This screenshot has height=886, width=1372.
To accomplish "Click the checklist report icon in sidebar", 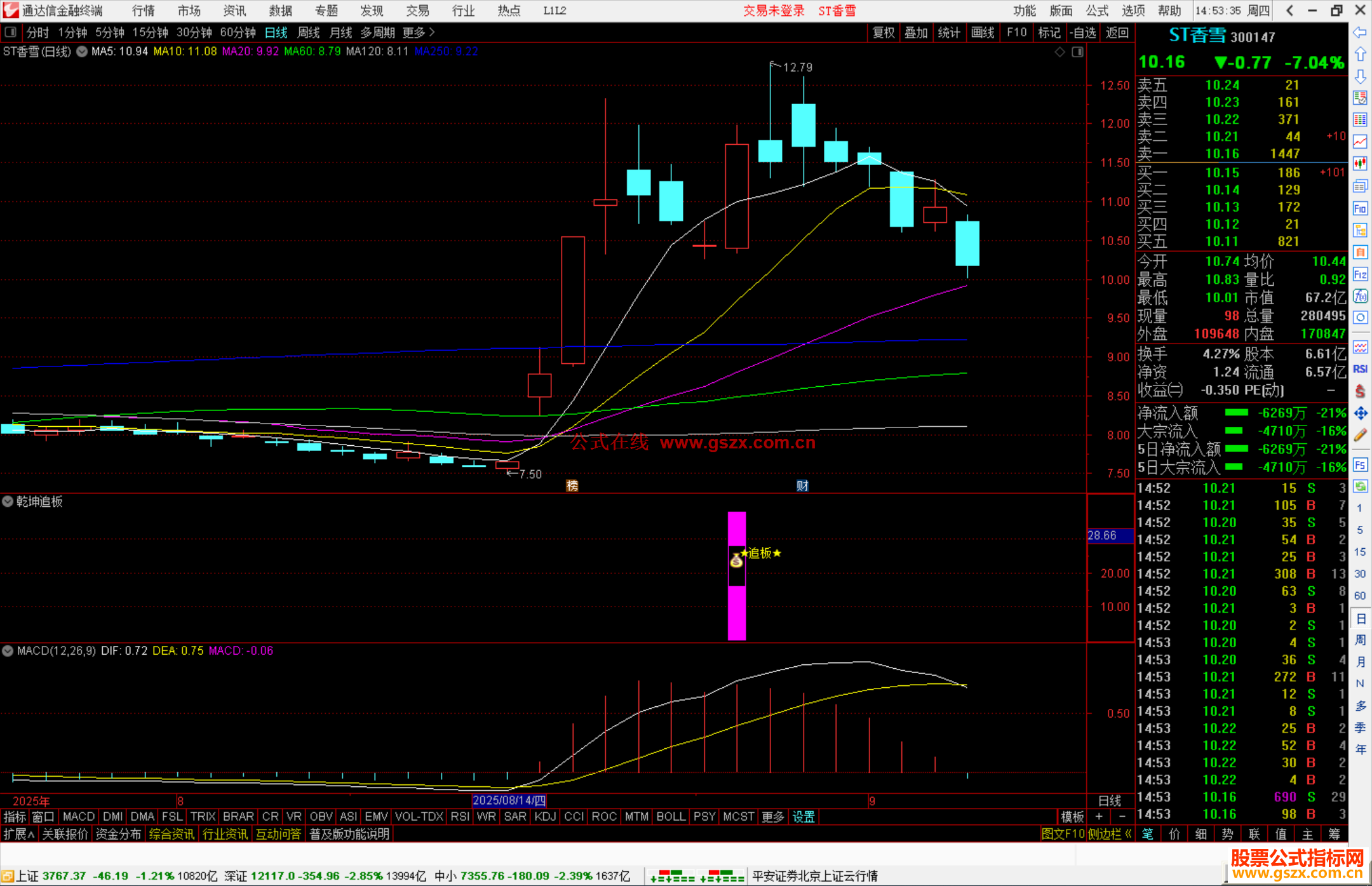I will pos(1360,98).
